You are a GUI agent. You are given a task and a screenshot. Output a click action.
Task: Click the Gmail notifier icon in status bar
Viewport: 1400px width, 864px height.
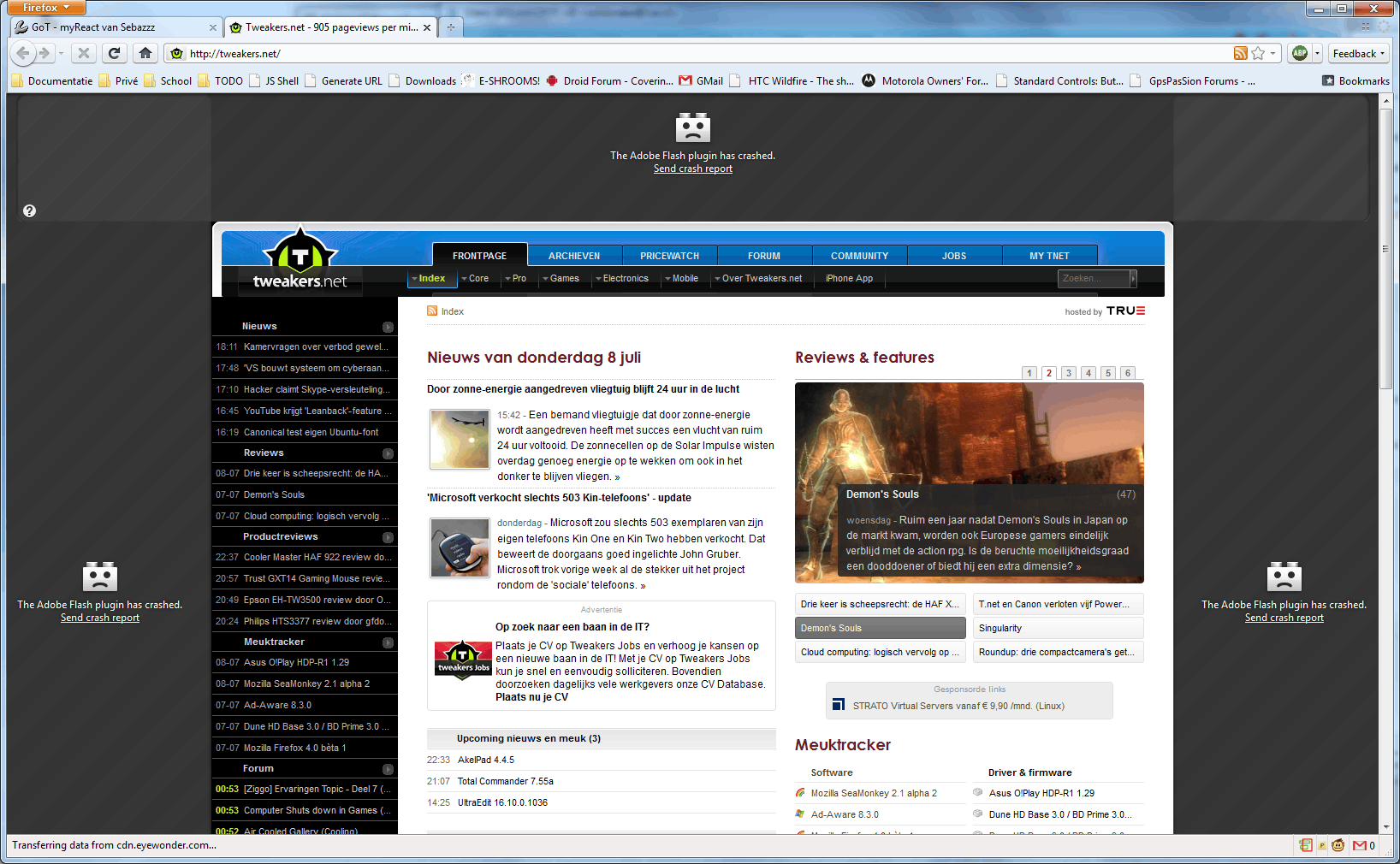point(1360,845)
